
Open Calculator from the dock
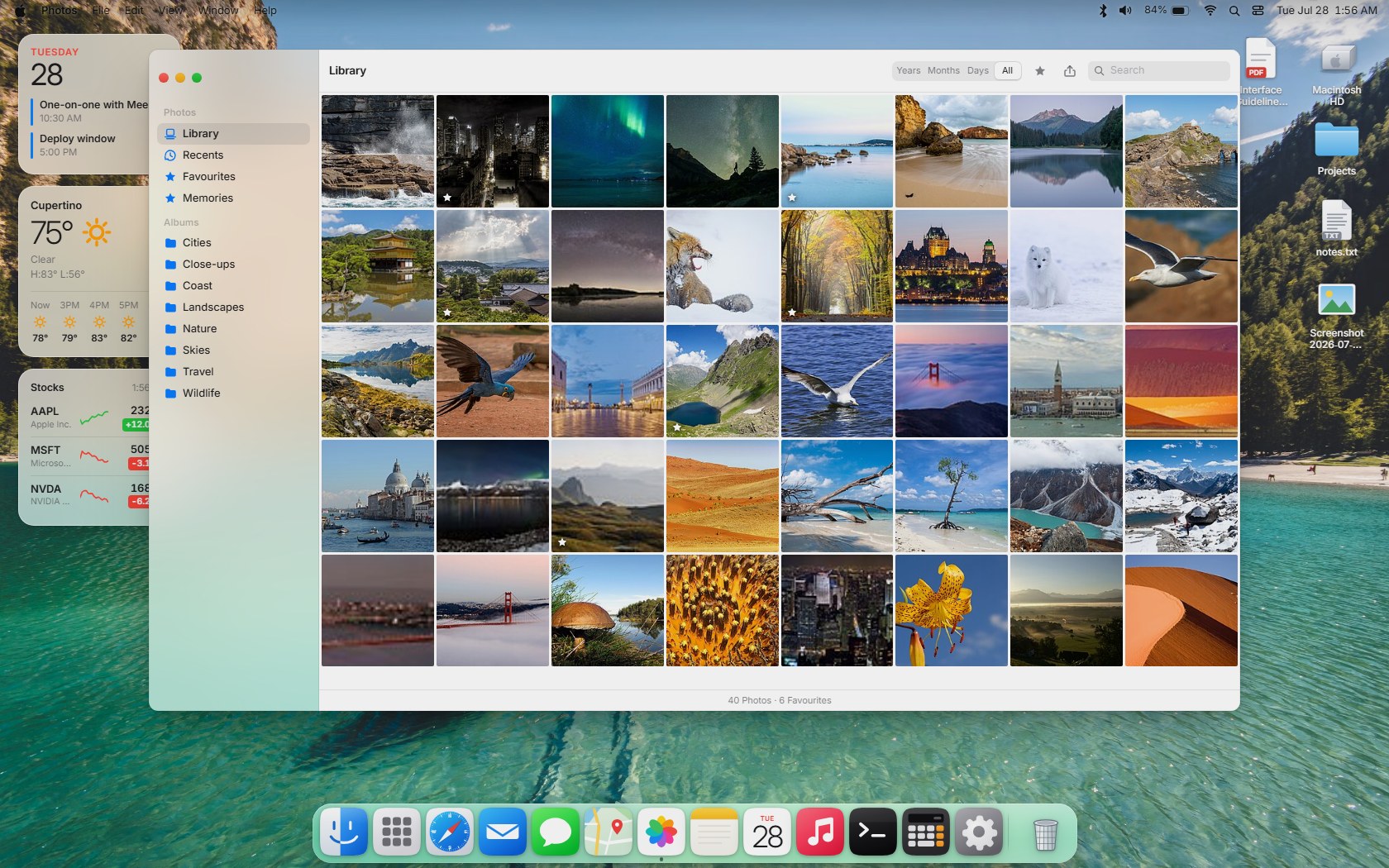926,832
